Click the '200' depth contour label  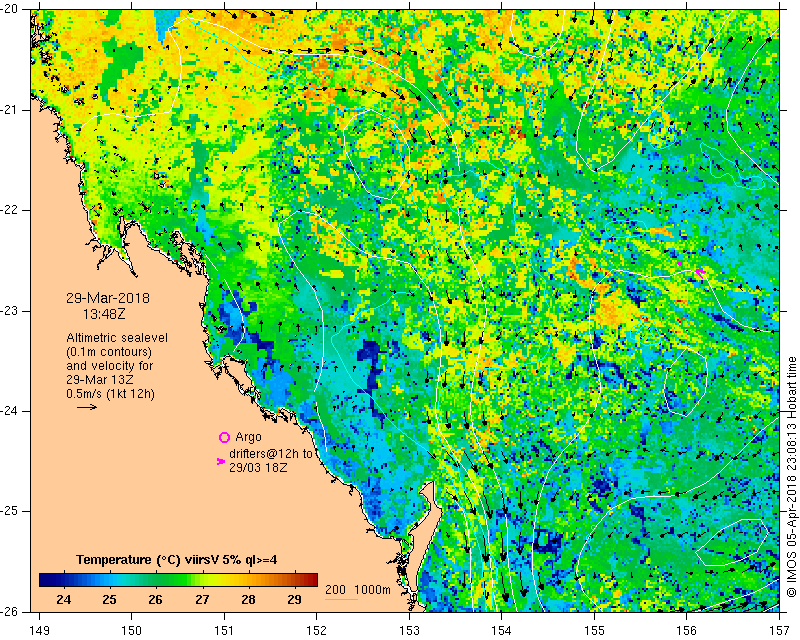335,590
